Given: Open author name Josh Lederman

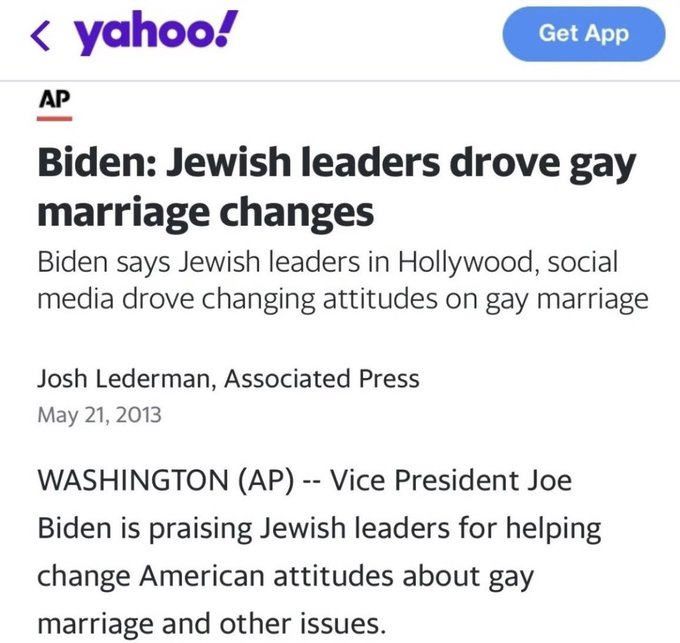Looking at the screenshot, I should pos(125,379).
